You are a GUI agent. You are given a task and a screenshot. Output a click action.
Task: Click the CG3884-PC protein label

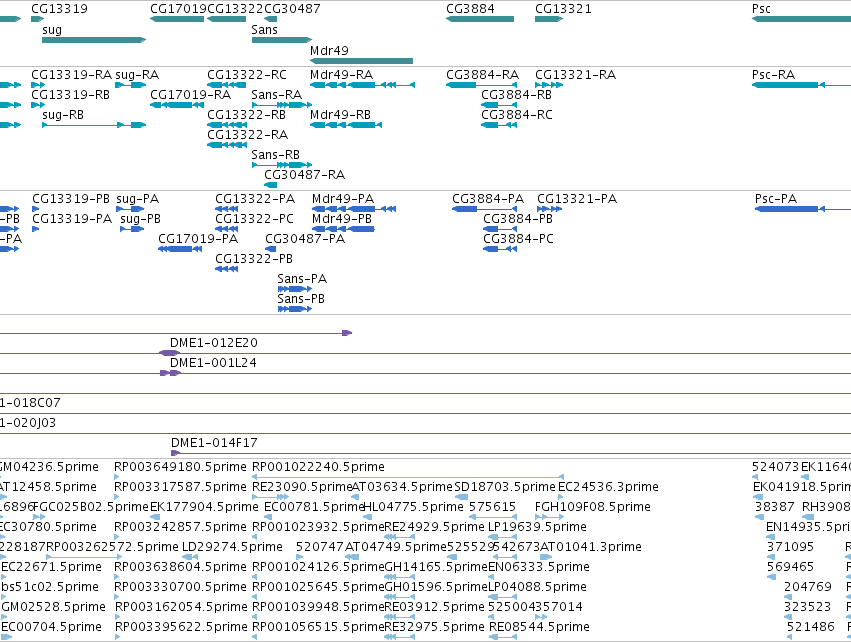(518, 239)
